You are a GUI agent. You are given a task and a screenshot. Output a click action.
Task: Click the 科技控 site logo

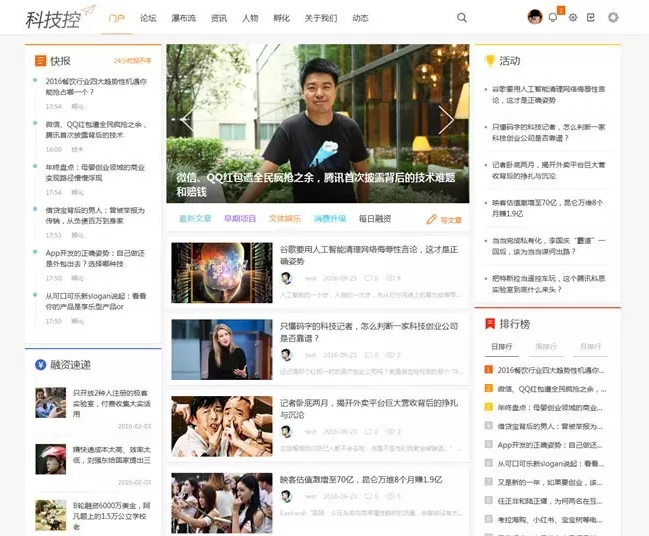point(53,17)
